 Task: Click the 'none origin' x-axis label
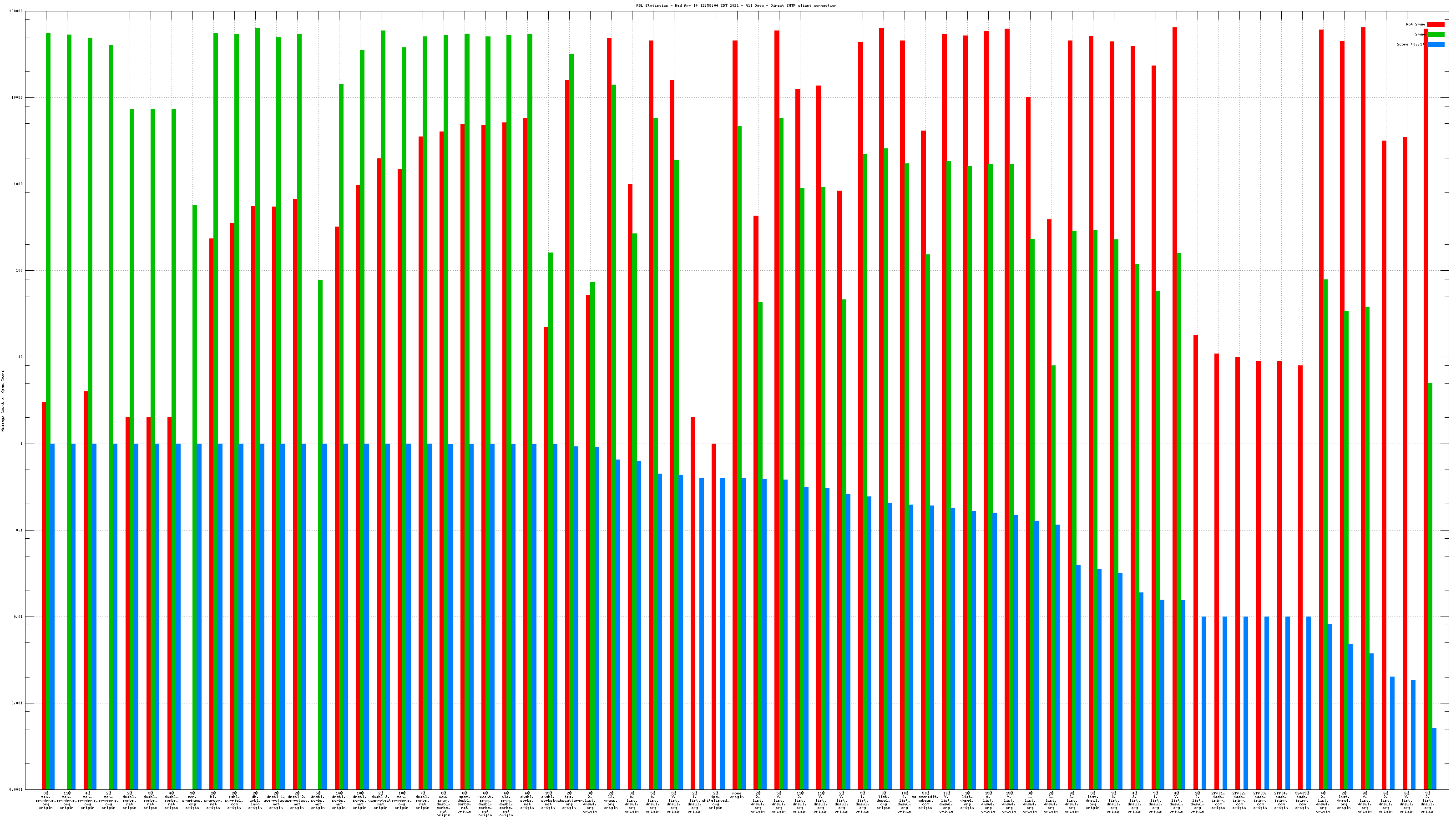[737, 795]
